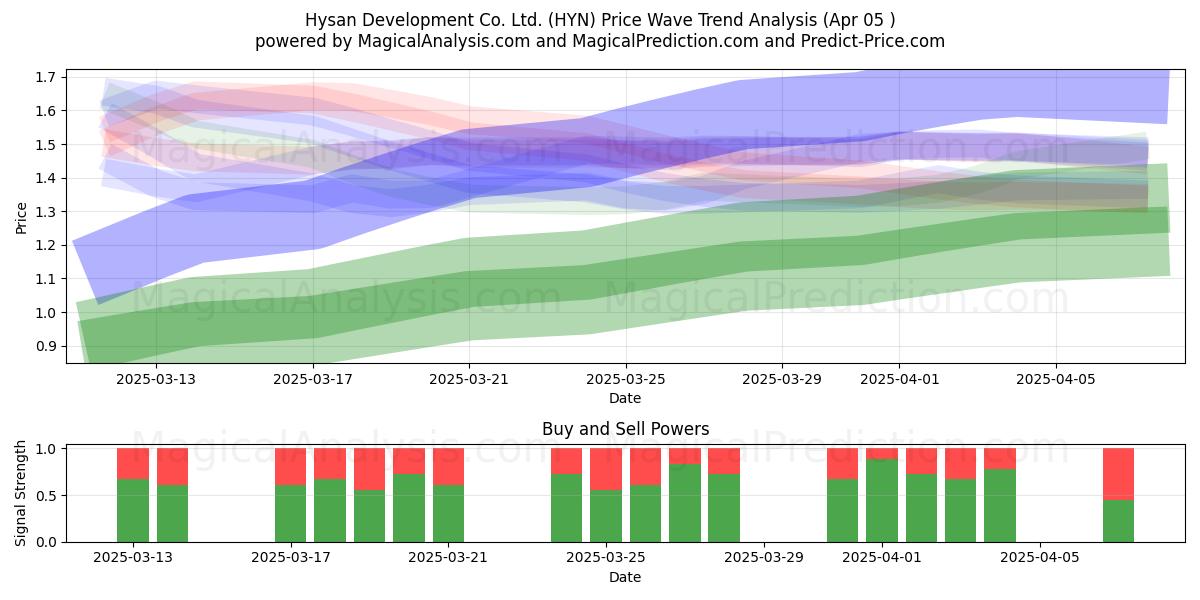This screenshot has width=1200, height=600.
Task: Select the green buy bar for 2025-03-28
Action: click(x=724, y=508)
